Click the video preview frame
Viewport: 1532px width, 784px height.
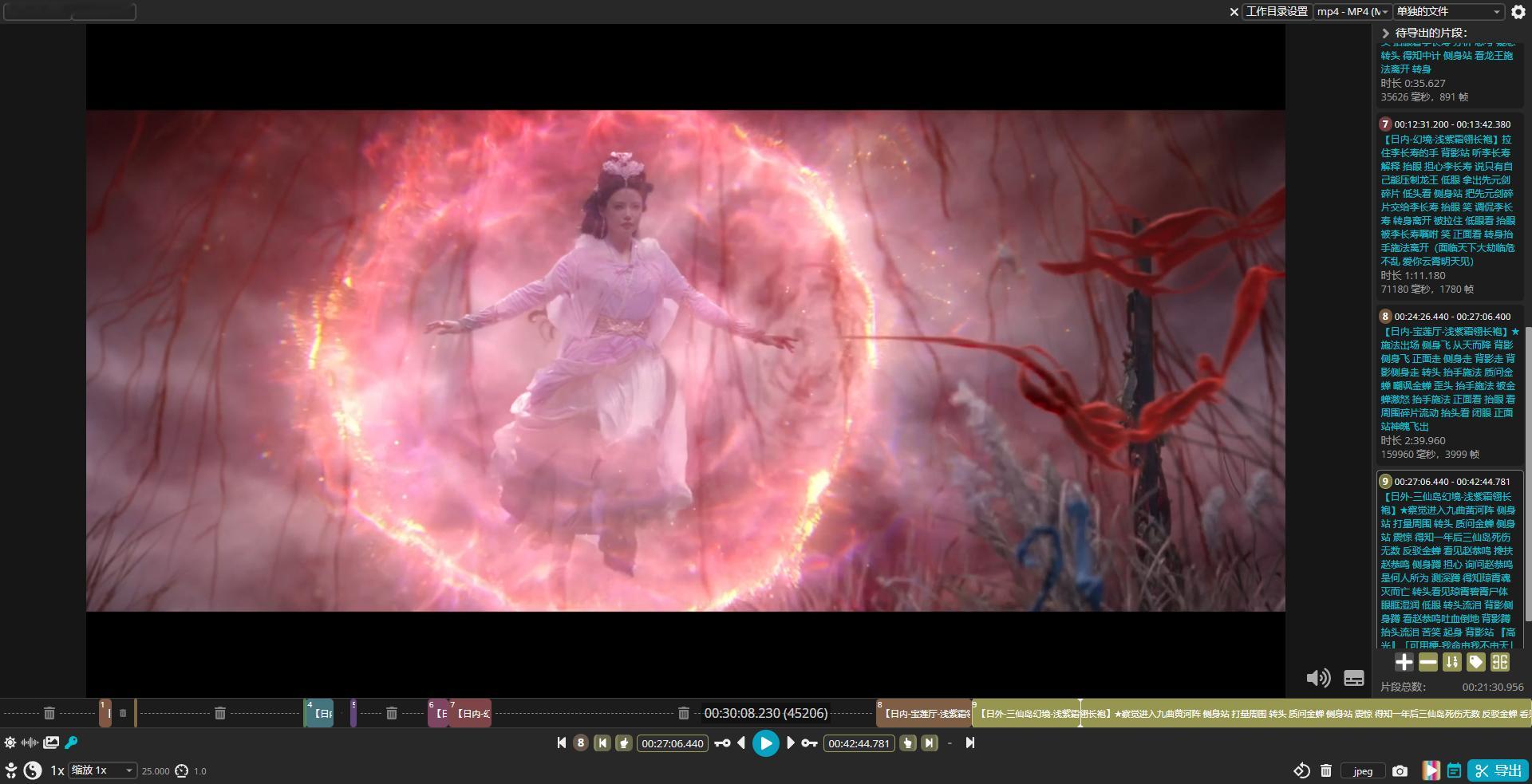coord(685,360)
